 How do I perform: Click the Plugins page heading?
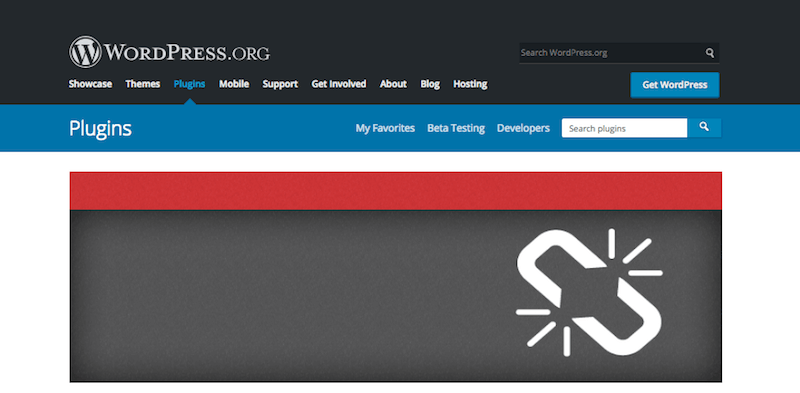point(101,129)
